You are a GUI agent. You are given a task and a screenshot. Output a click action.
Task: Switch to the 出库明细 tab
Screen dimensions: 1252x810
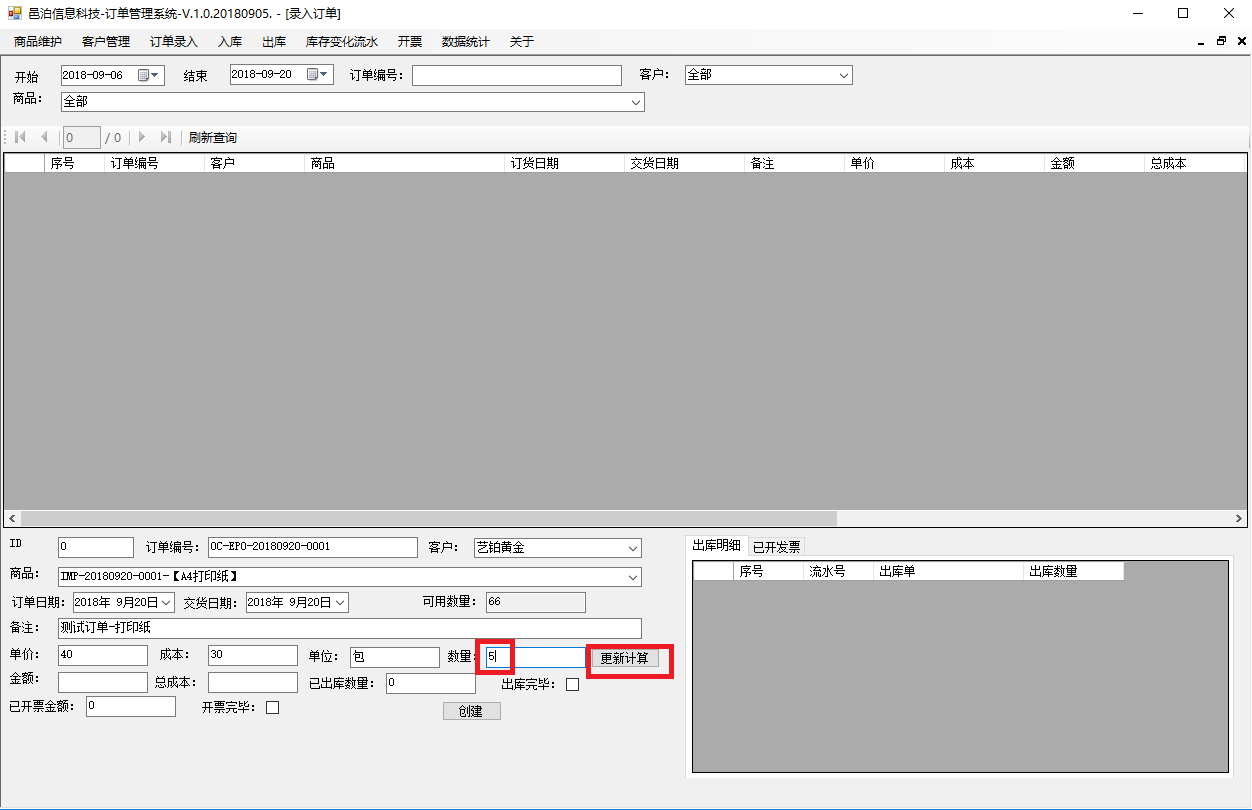(717, 545)
